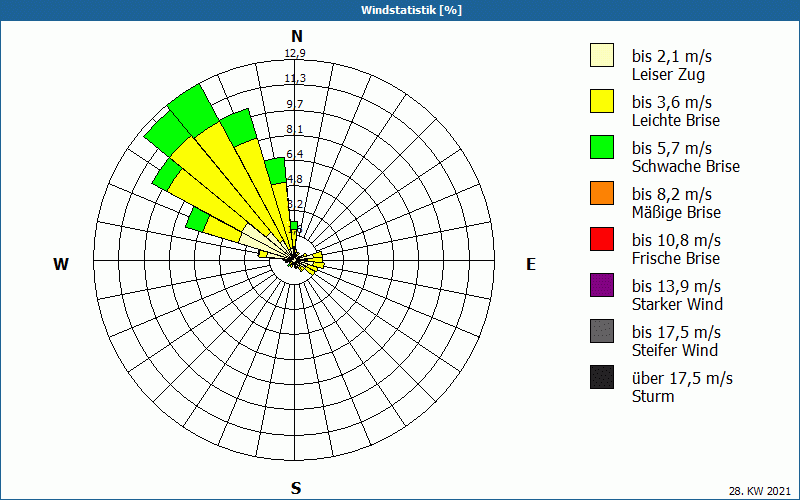
Task: Click the 'Leichte Brise' legend text
Action: (676, 120)
